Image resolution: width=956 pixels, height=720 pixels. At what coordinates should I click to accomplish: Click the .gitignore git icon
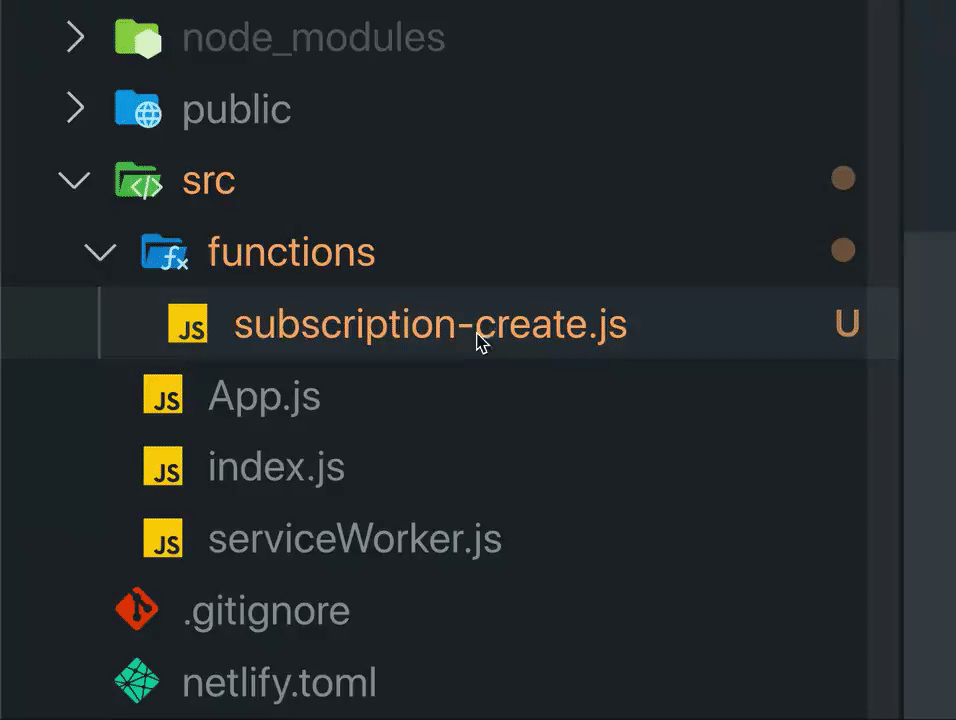[x=137, y=610]
